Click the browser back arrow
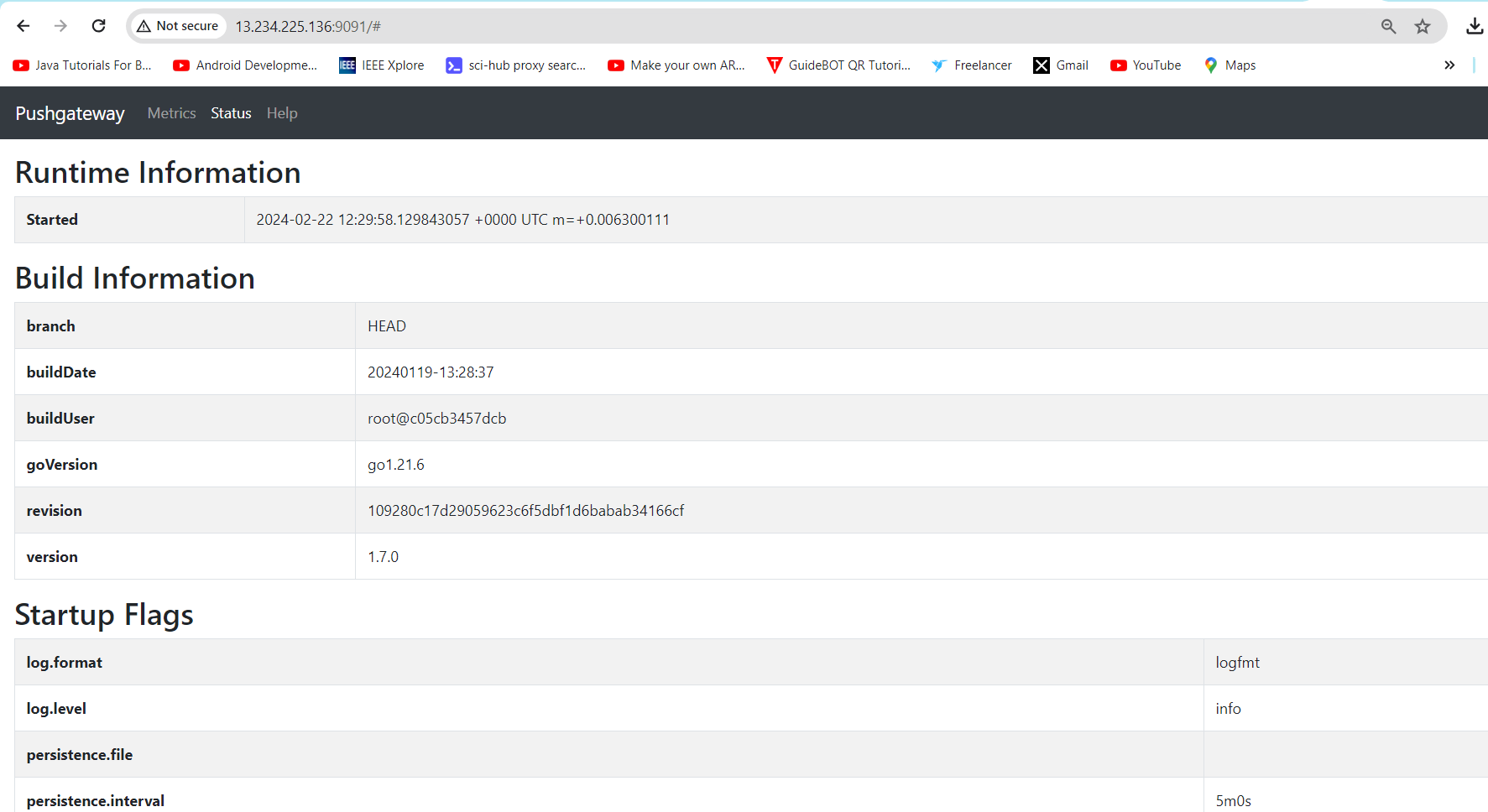Screen dimensions: 1488x812 (x=23, y=26)
